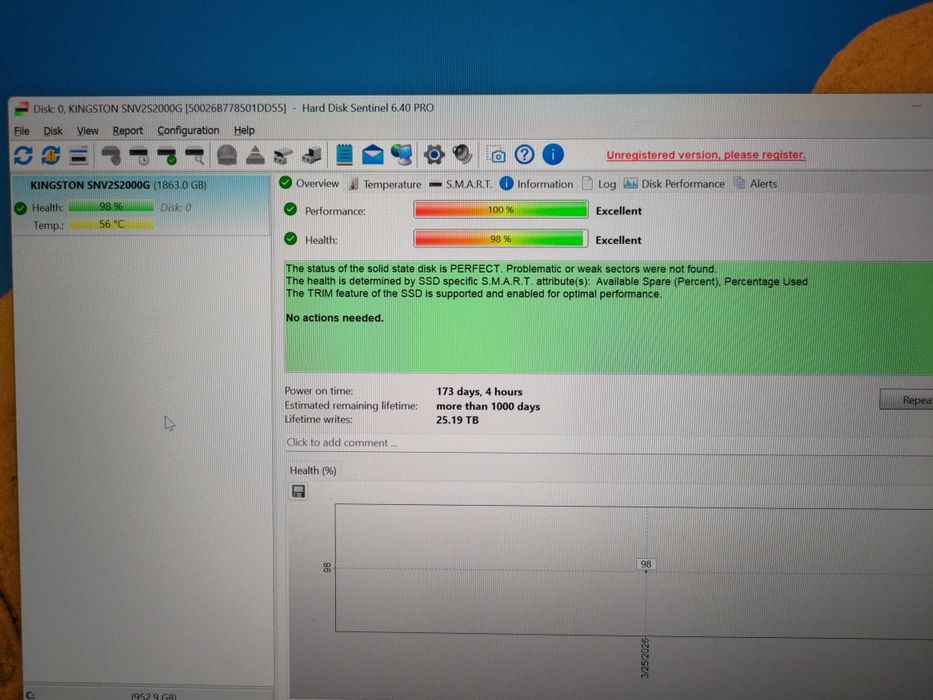Screen dimensions: 933x700
Task: Click the blue info about icon
Action: (553, 155)
